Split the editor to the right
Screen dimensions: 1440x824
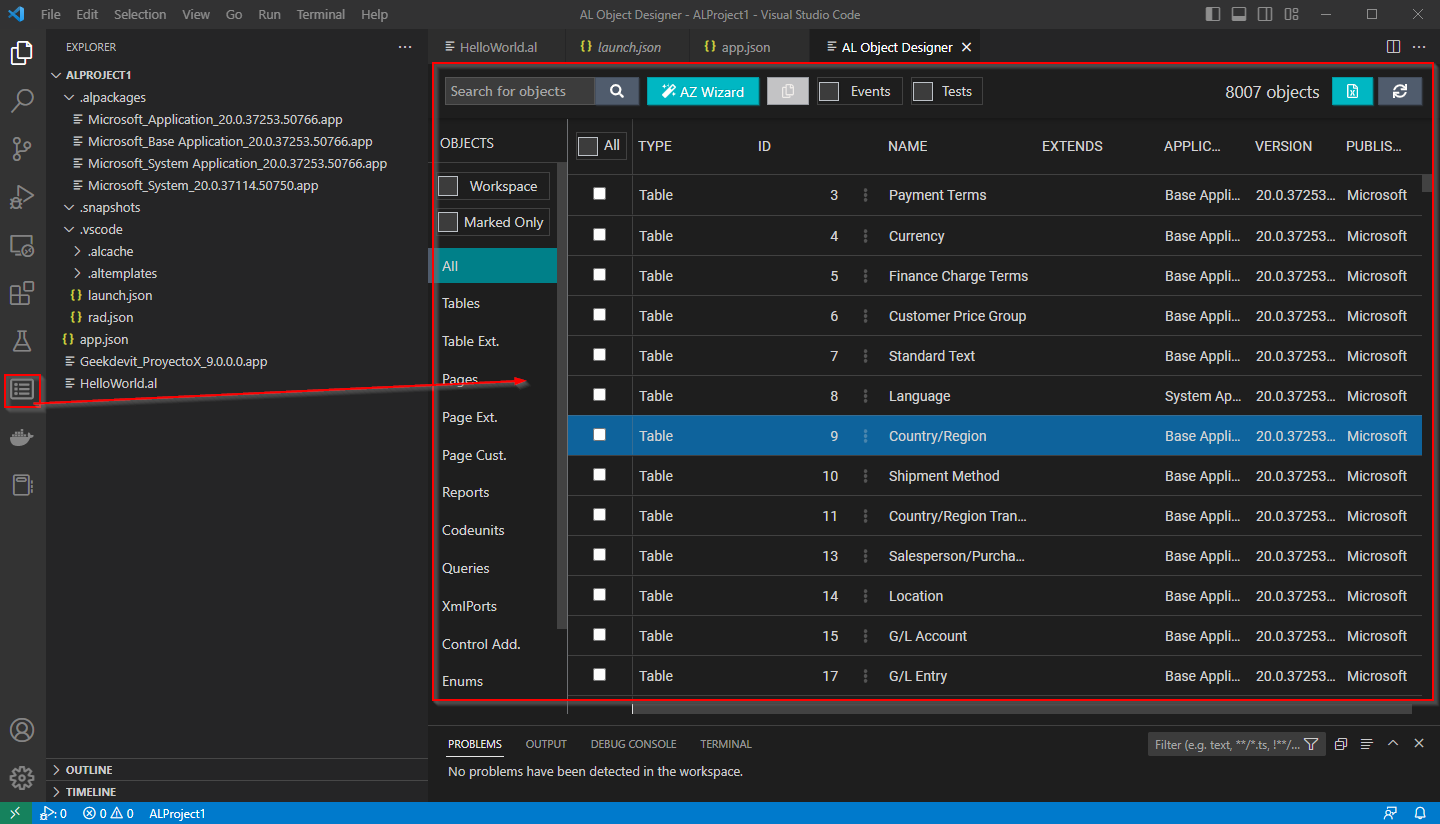[x=1394, y=46]
